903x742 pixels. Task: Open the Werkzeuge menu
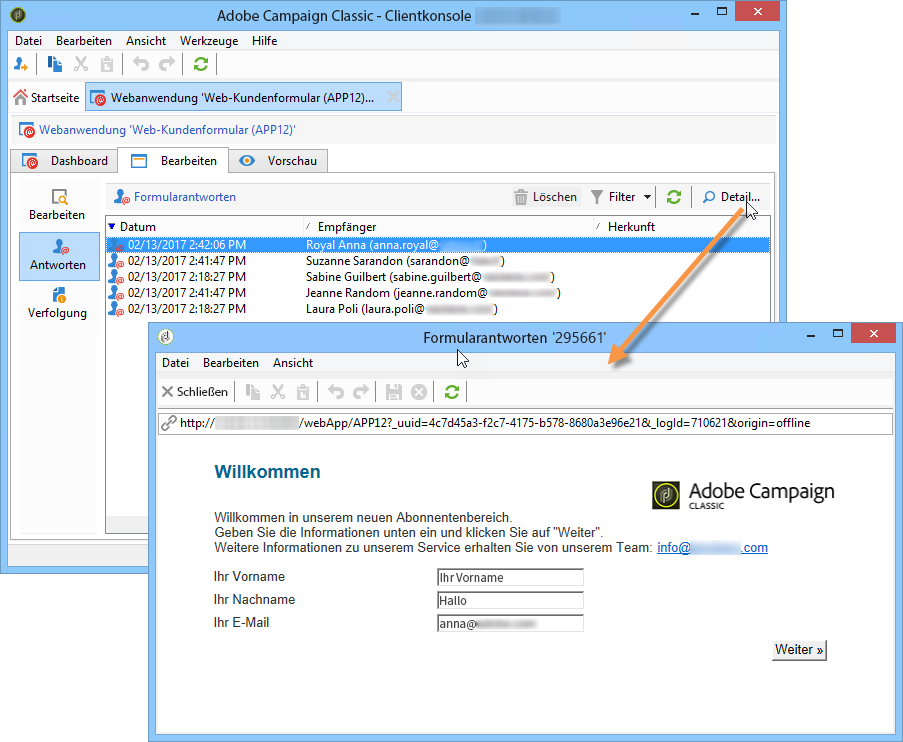coord(208,41)
